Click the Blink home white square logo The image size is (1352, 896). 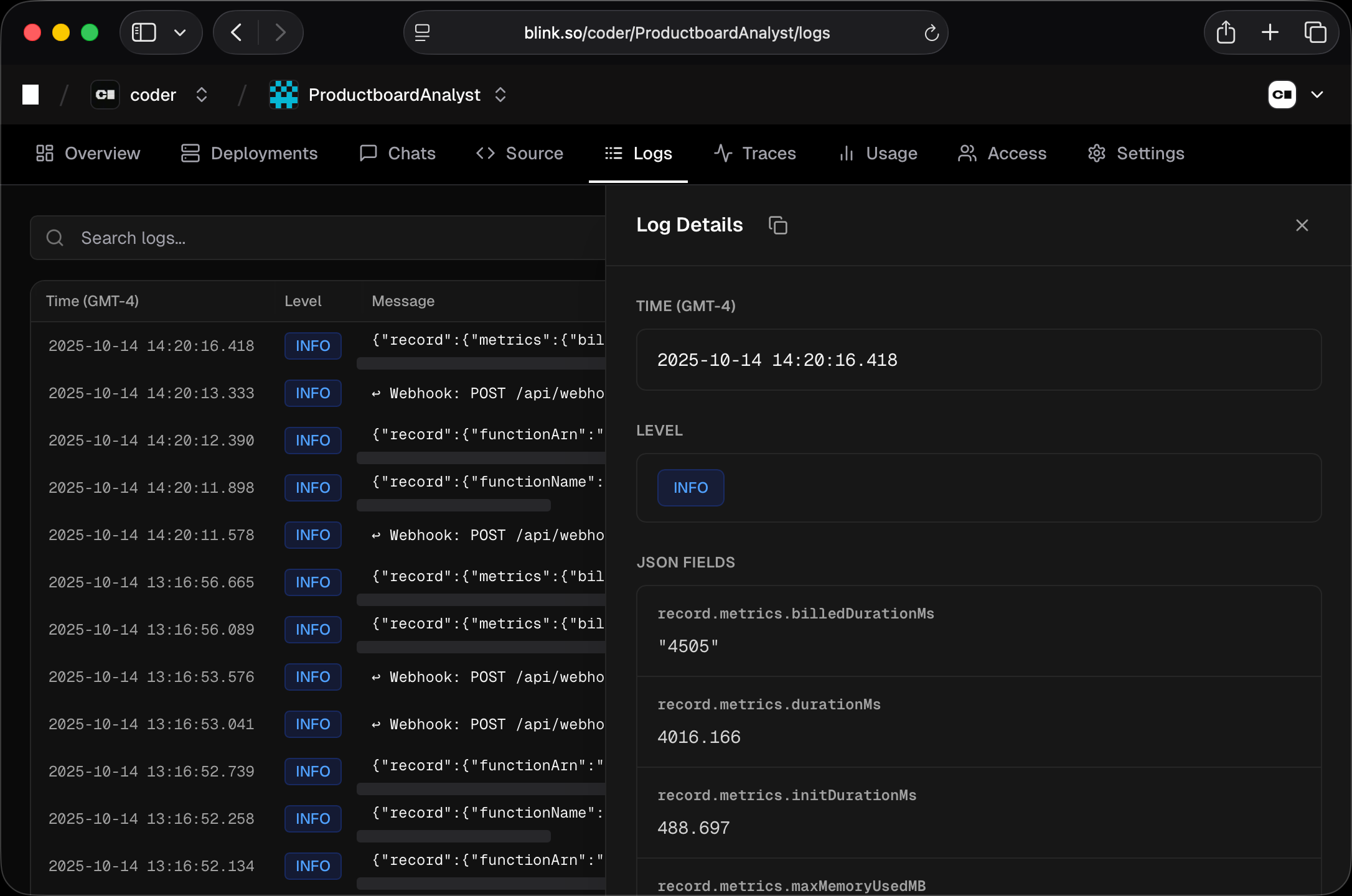(x=31, y=95)
